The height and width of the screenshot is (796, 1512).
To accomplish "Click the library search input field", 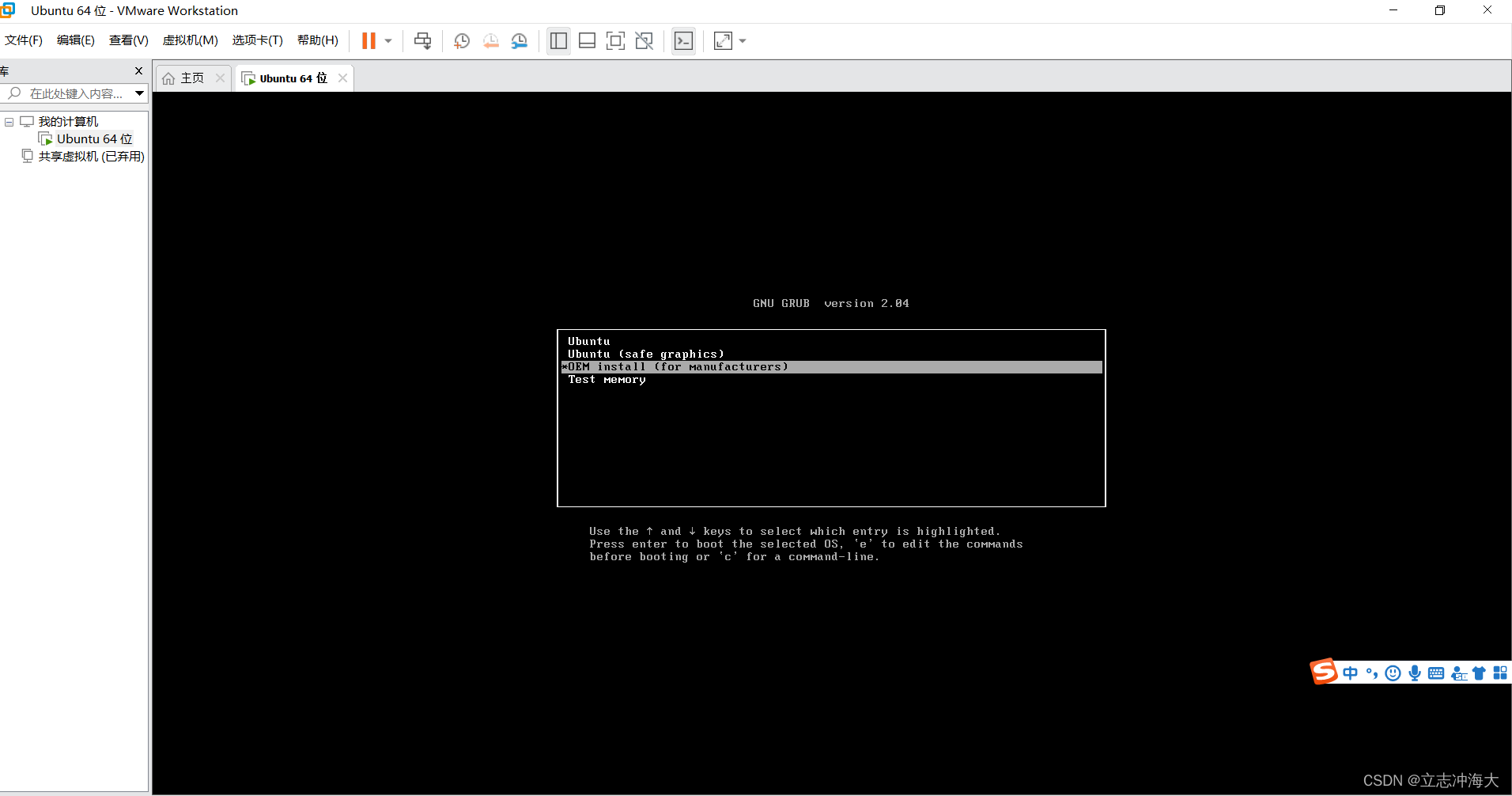I will pyautogui.click(x=67, y=93).
